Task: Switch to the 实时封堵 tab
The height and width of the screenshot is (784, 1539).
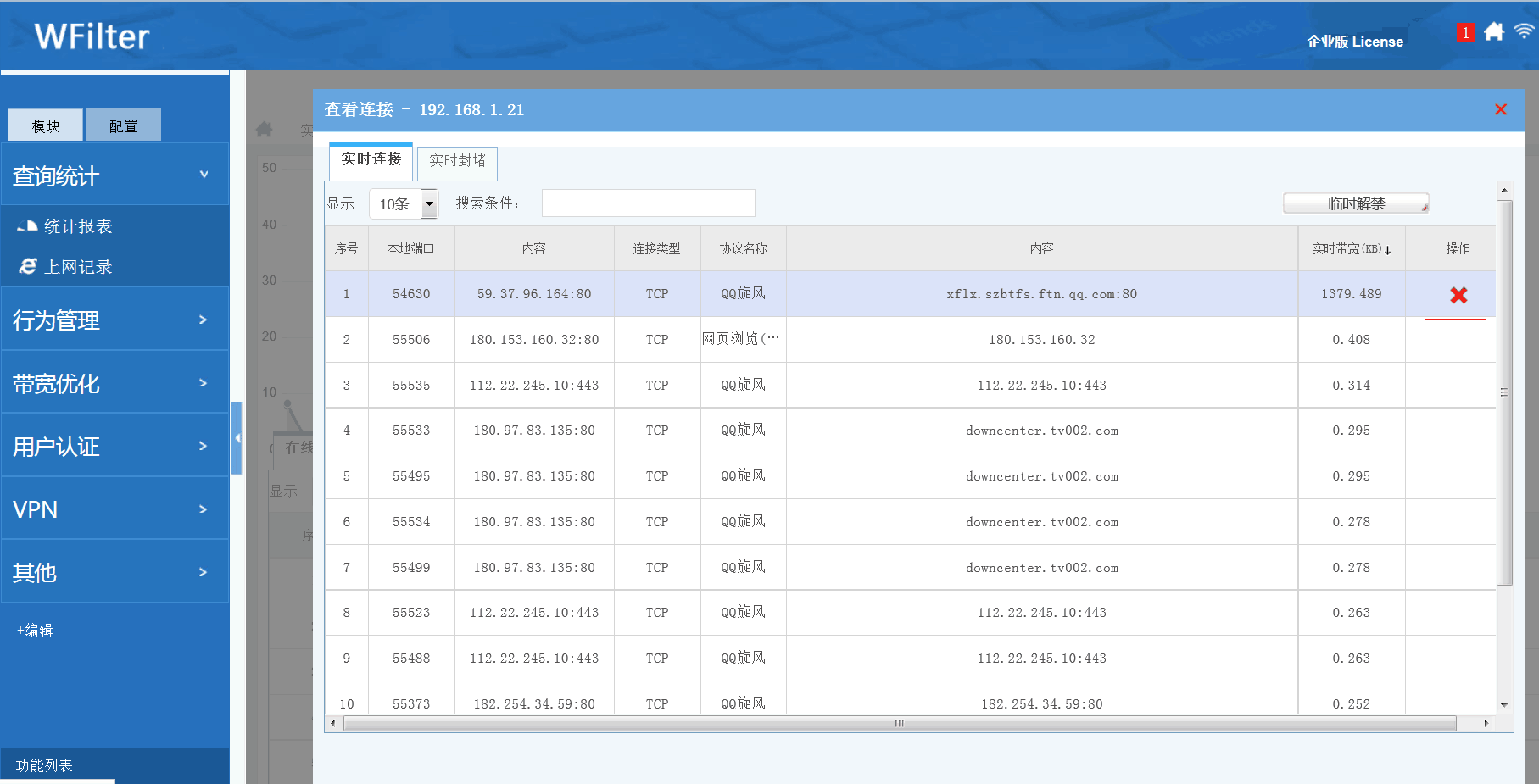Action: click(x=457, y=161)
